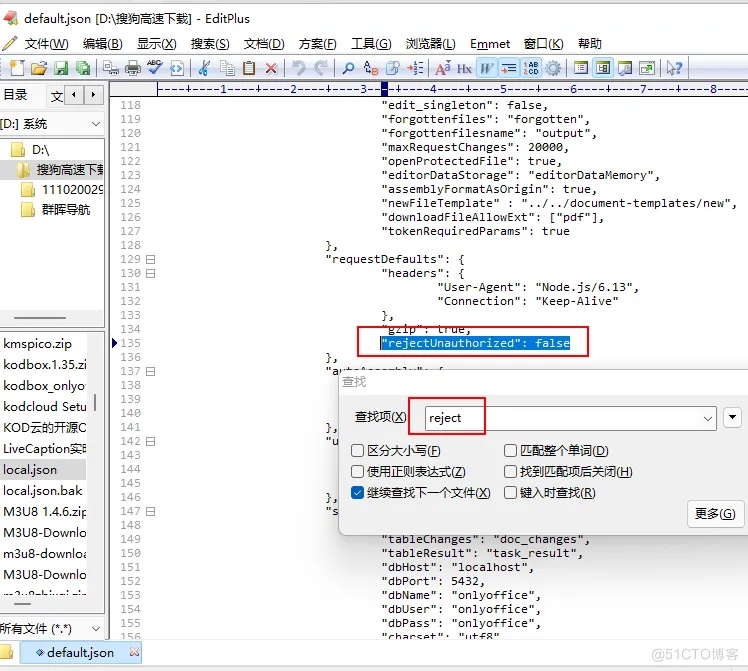Click the Find magnifier icon
The height and width of the screenshot is (671, 748).
348,68
